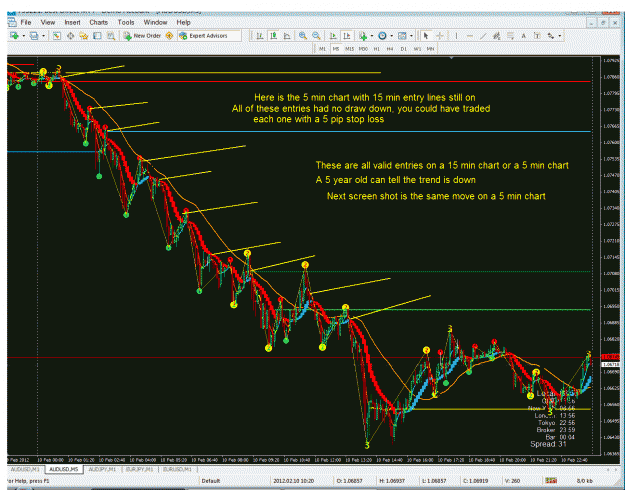The height and width of the screenshot is (490, 625).
Task: Switch to D1 timeframe
Action: coord(403,49)
